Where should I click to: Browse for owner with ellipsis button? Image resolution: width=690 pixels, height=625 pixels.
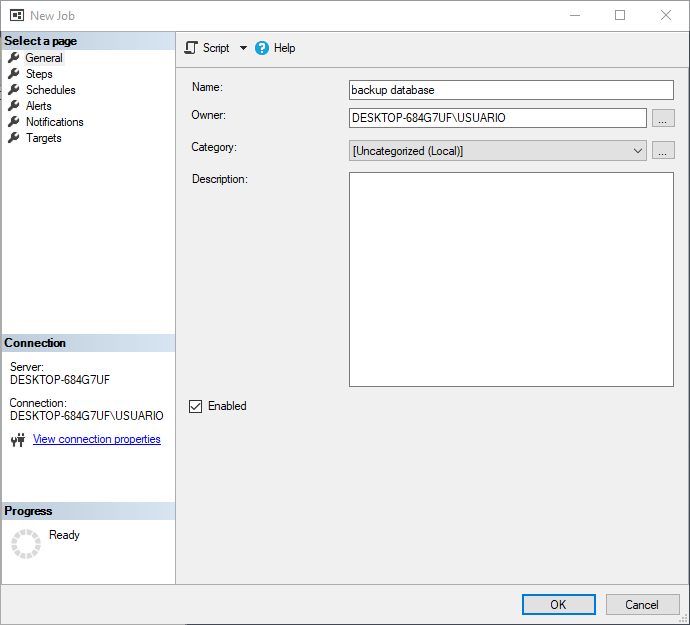pyautogui.click(x=663, y=118)
